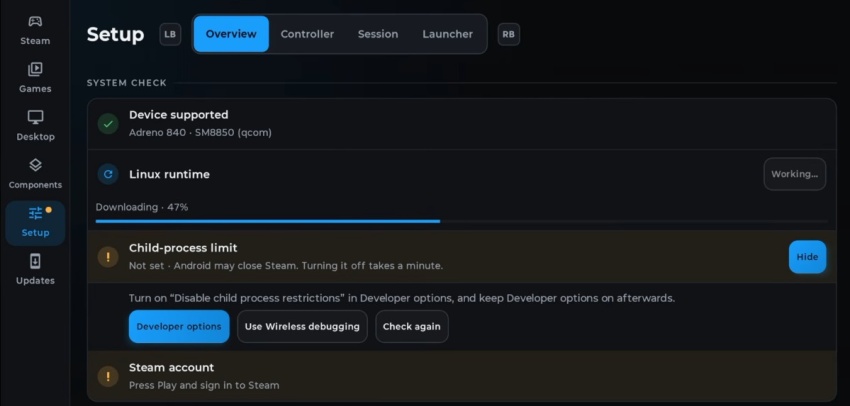Image resolution: width=850 pixels, height=406 pixels.
Task: Click the Child-process limit warning icon
Action: tap(108, 256)
